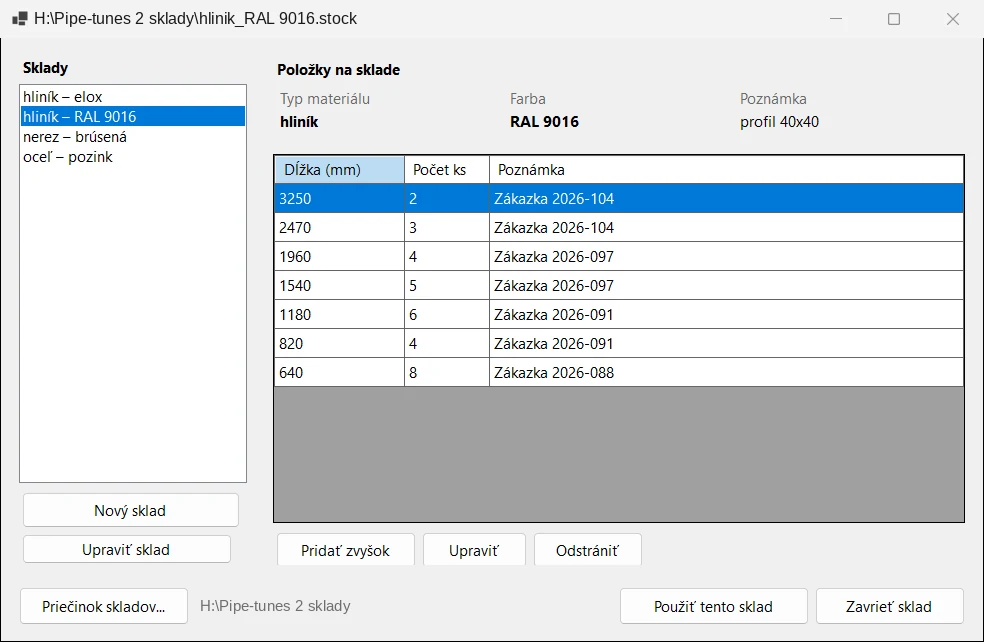Add a remnant with 'Pridať zvyšok'
The height and width of the screenshot is (642, 984).
pyautogui.click(x=346, y=550)
